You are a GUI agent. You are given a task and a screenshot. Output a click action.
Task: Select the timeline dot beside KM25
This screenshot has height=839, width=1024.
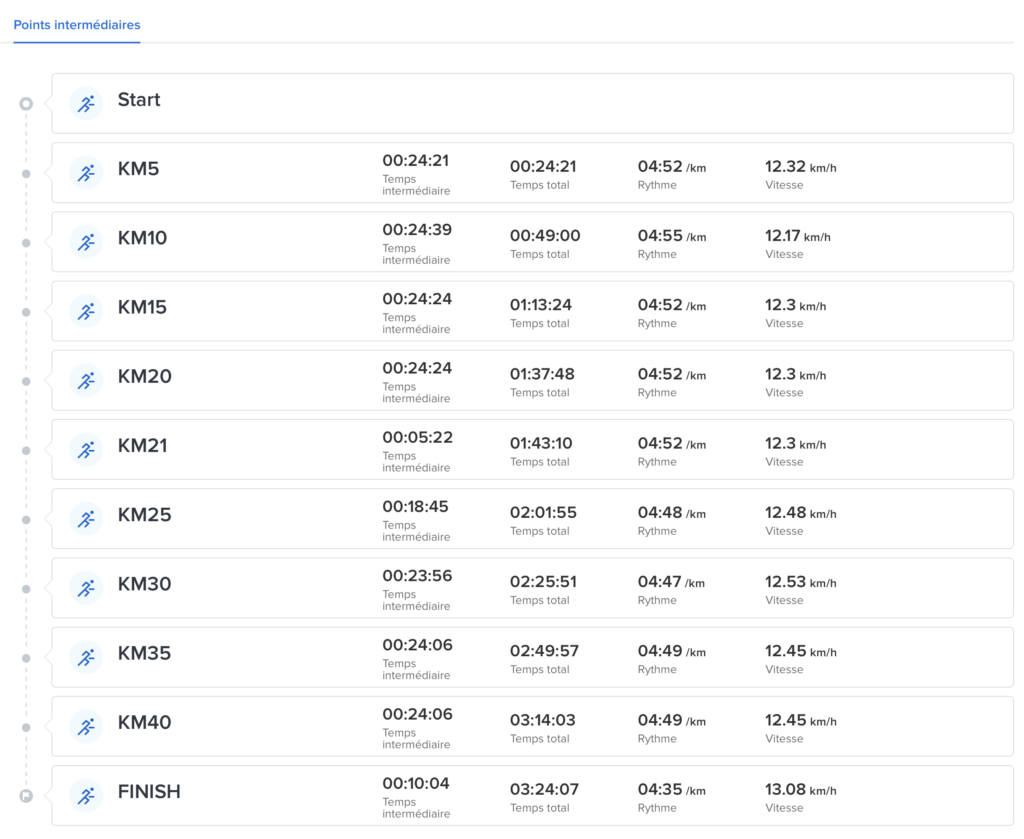click(x=26, y=520)
